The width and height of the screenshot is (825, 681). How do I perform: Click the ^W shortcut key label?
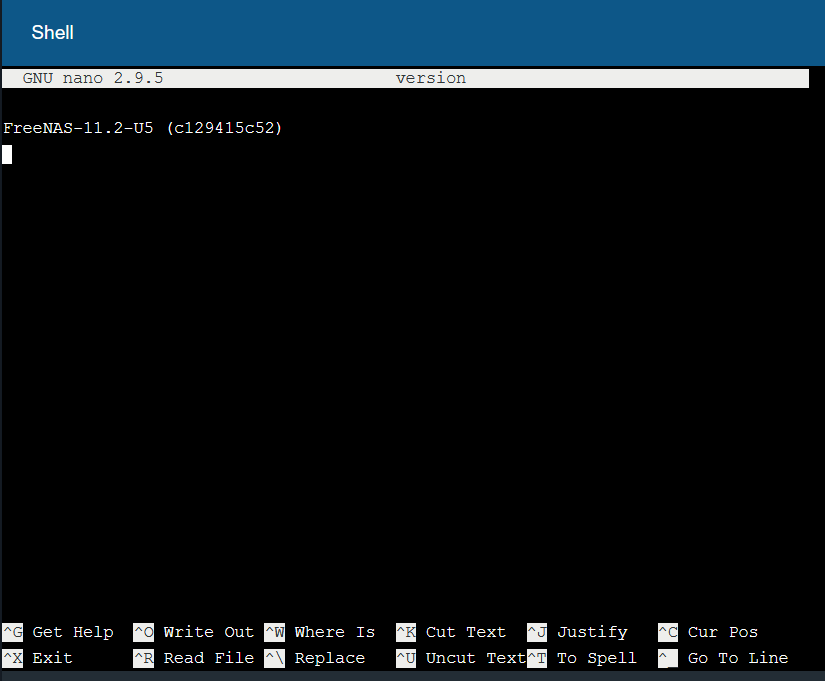(275, 632)
